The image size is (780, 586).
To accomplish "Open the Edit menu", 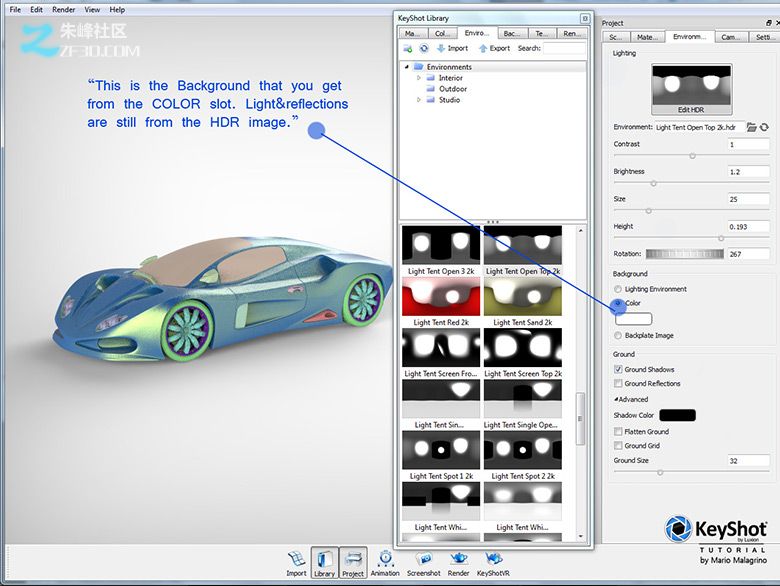I will point(36,9).
